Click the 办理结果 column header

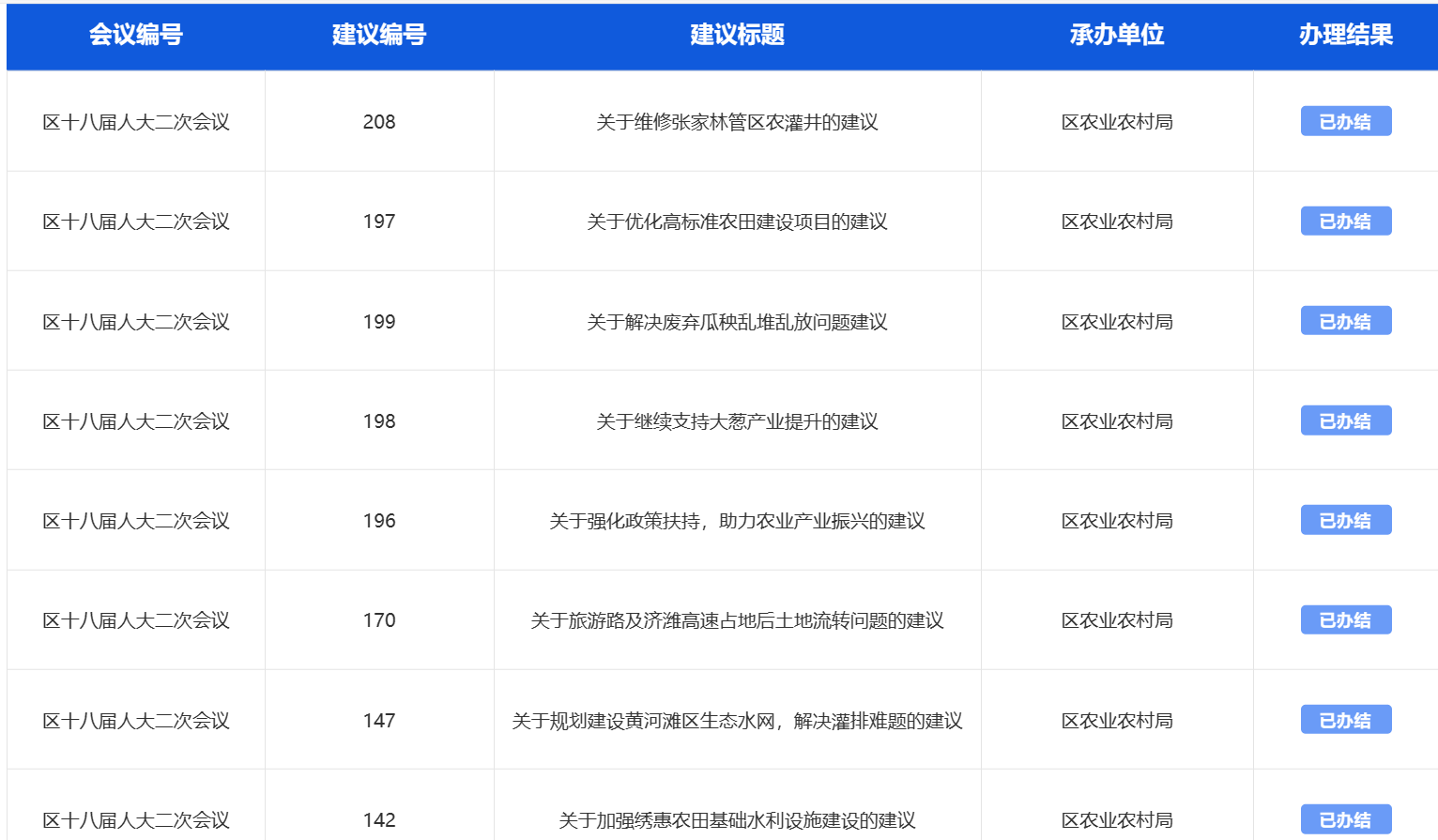[x=1345, y=35]
